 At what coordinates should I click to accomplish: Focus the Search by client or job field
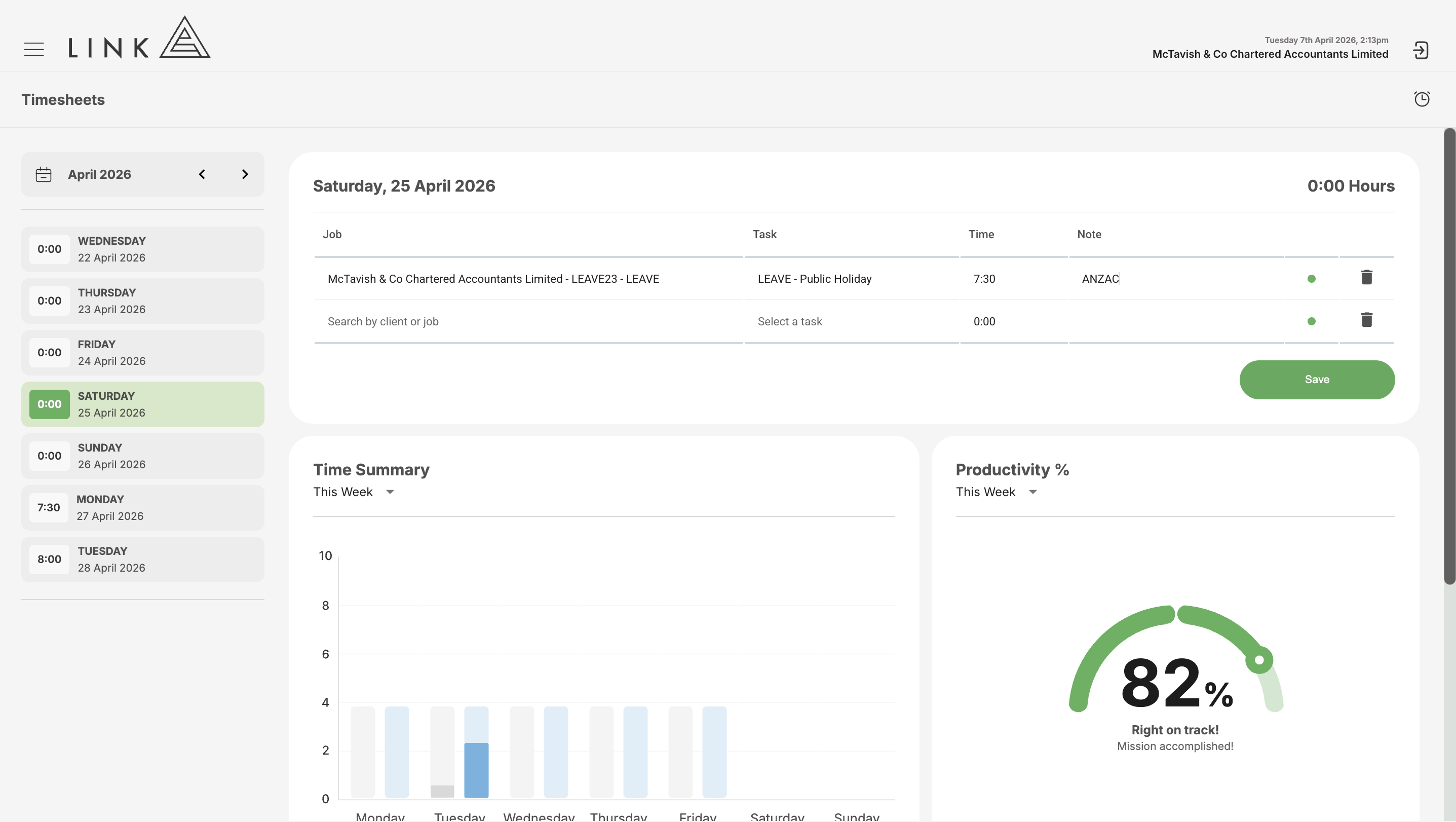528,322
